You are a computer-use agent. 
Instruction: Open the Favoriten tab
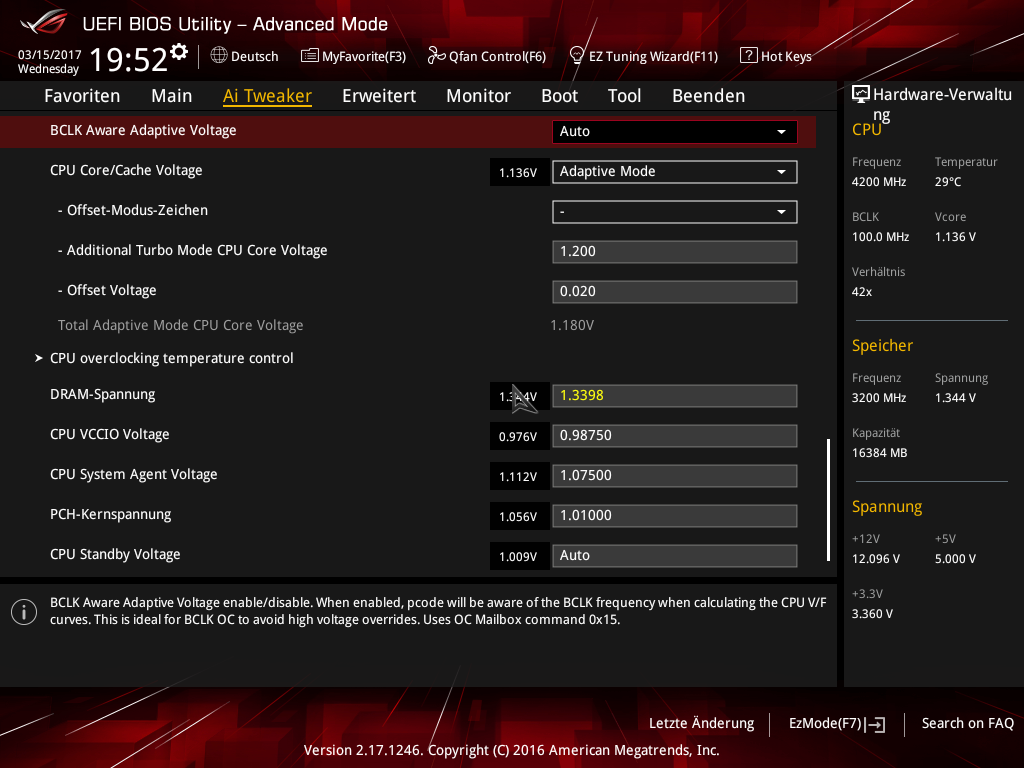[82, 96]
